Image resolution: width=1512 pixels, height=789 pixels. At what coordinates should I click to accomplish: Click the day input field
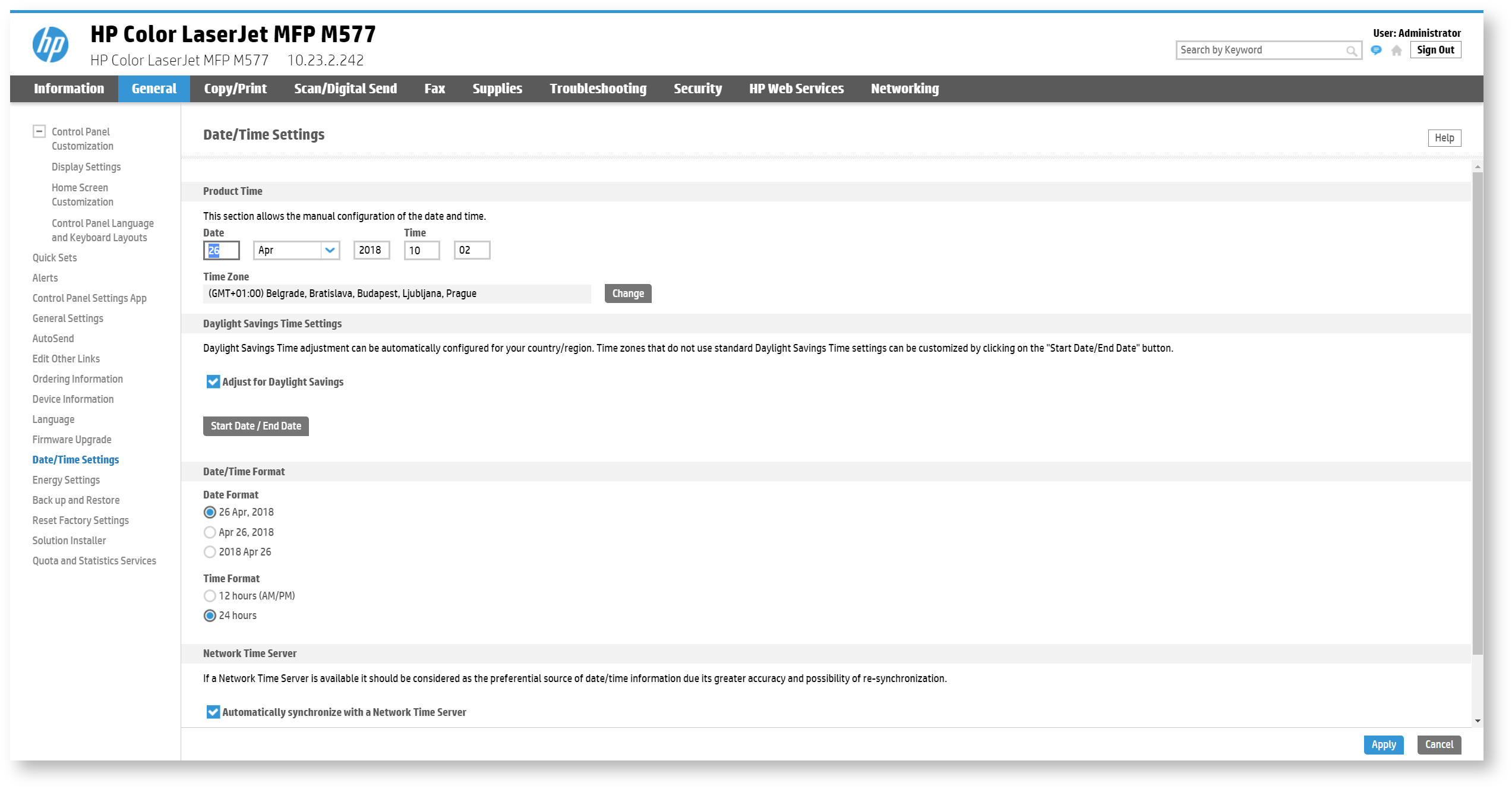(222, 250)
